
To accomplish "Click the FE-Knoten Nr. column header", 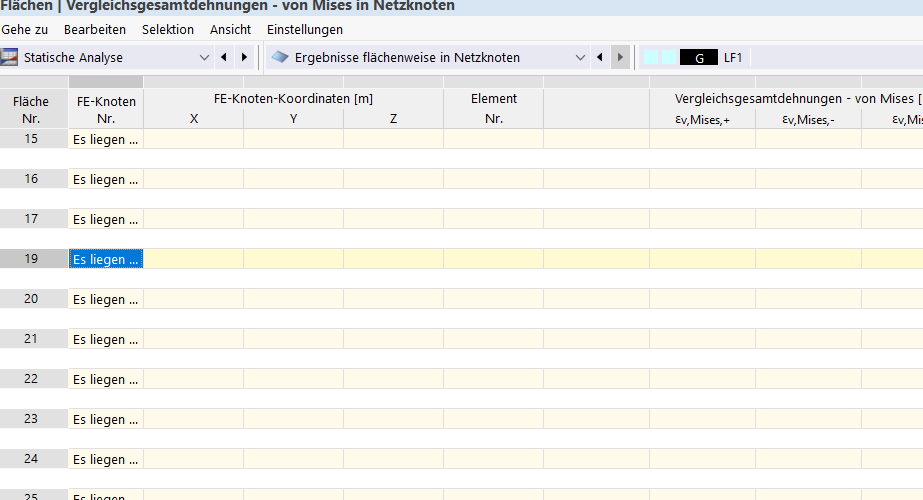I will [106, 109].
